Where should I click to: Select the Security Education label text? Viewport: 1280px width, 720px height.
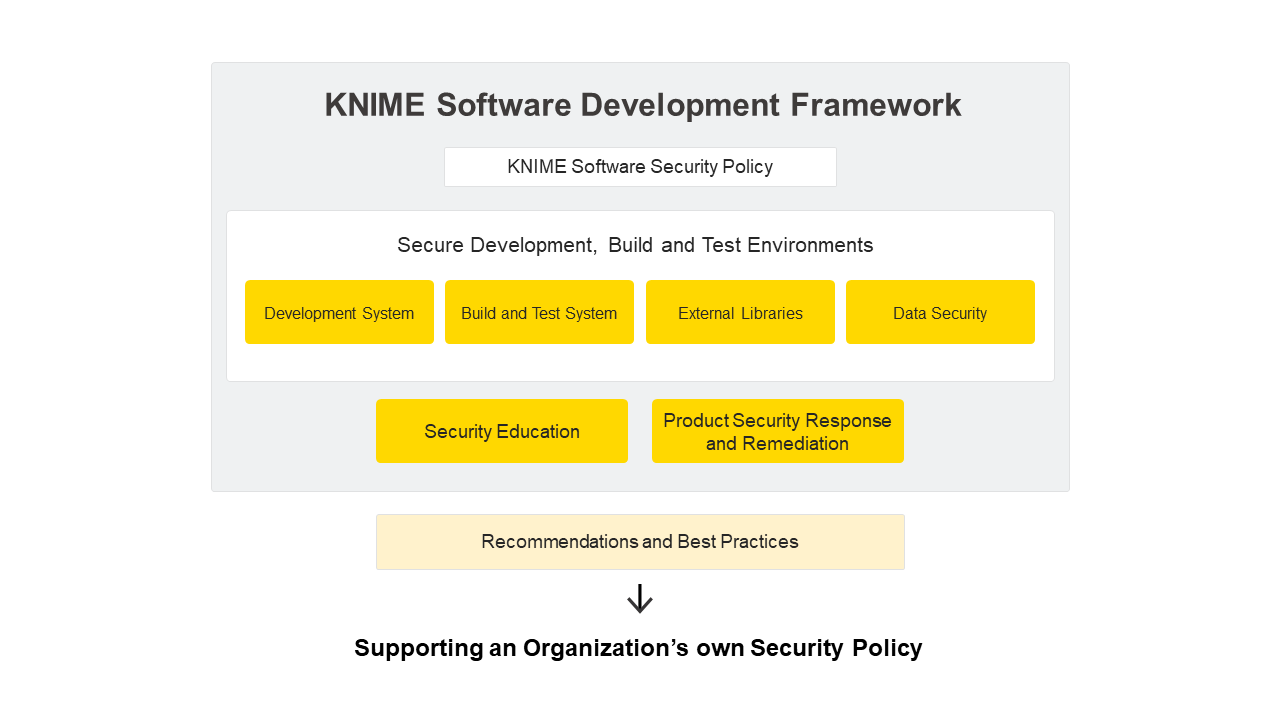[502, 431]
